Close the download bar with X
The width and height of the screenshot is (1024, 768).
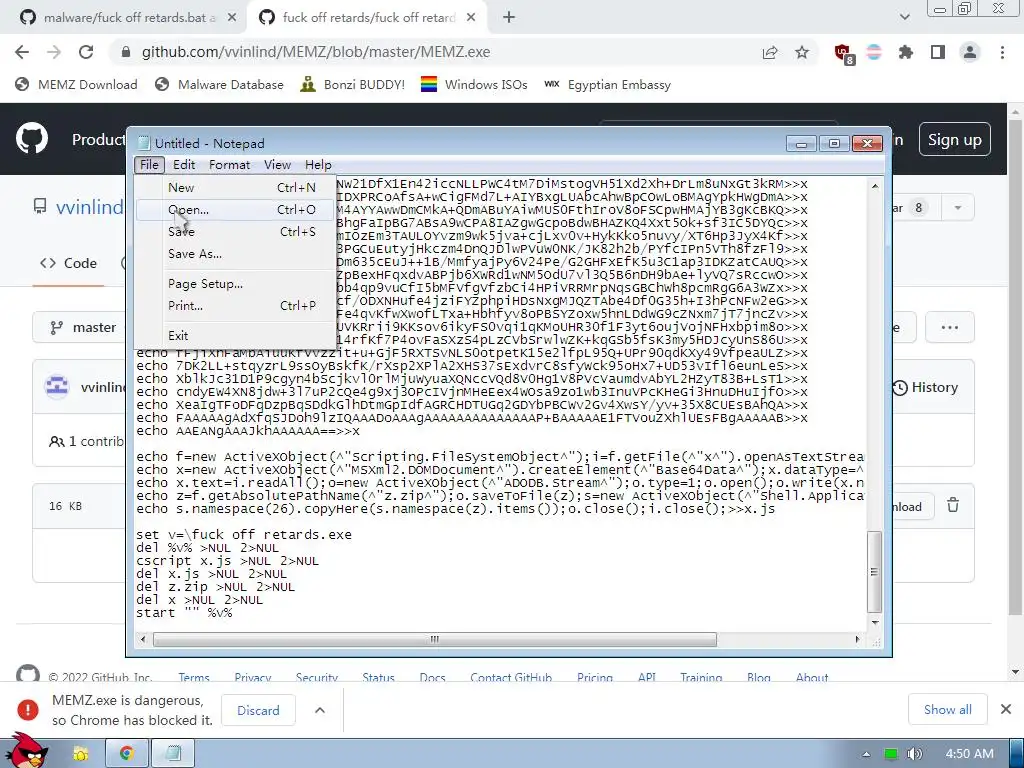pyautogui.click(x=1006, y=709)
